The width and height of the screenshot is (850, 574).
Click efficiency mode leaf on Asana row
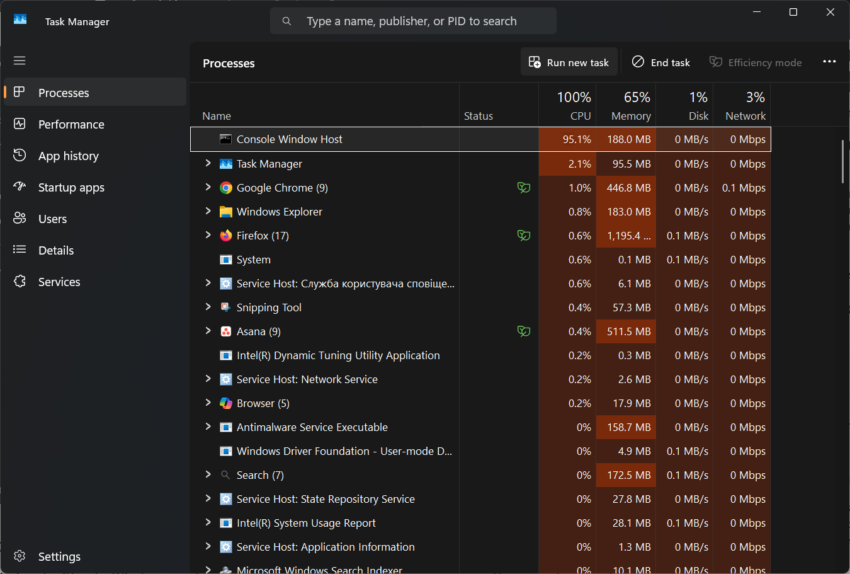524,331
